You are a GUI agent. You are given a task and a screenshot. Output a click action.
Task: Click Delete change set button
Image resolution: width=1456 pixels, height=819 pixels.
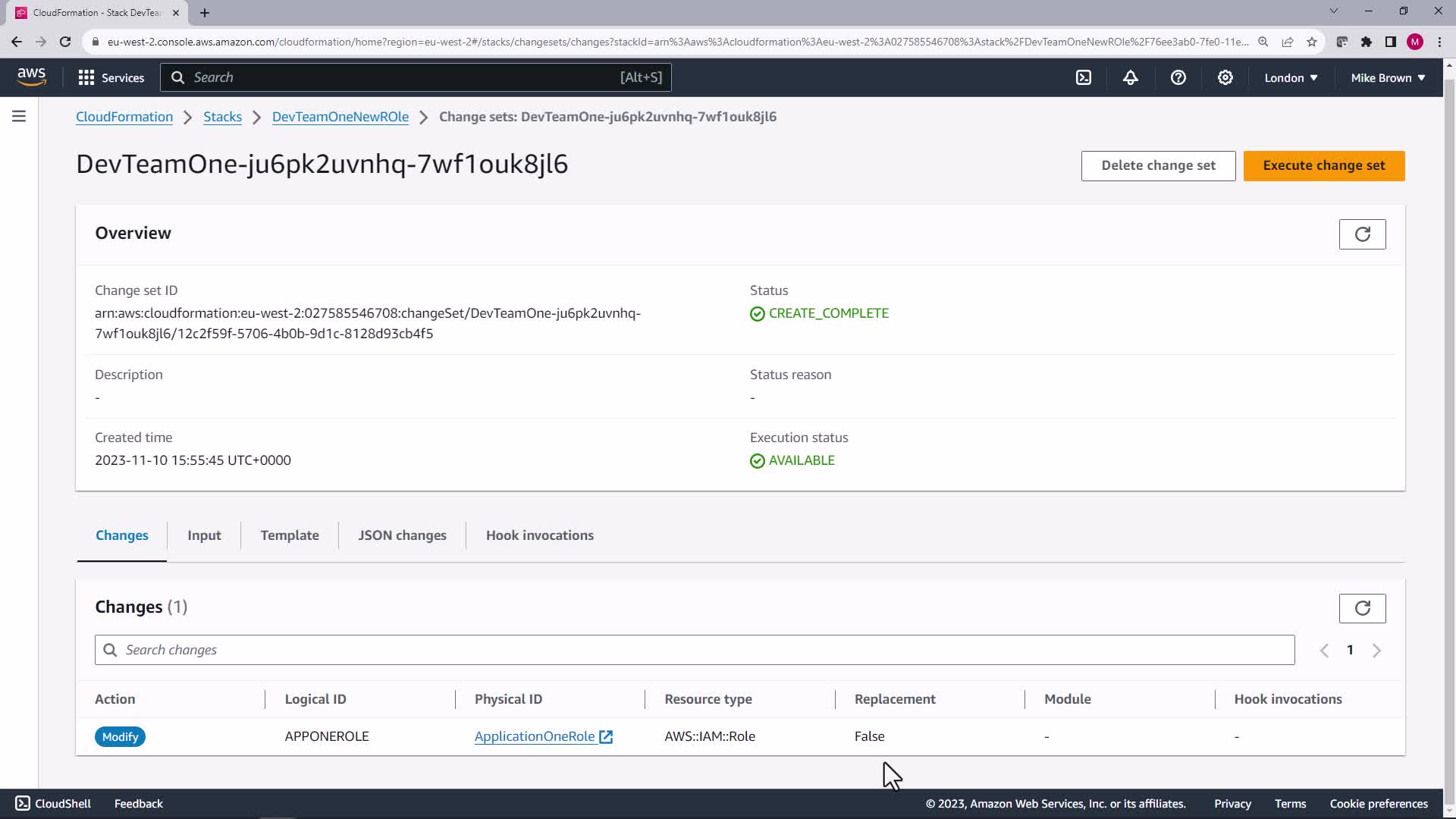click(x=1158, y=165)
